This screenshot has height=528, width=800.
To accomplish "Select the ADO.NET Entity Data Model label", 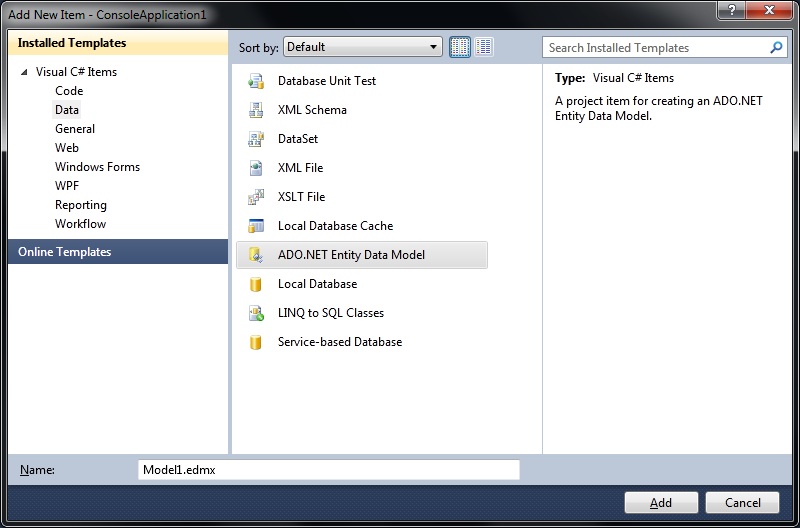I will [351, 255].
